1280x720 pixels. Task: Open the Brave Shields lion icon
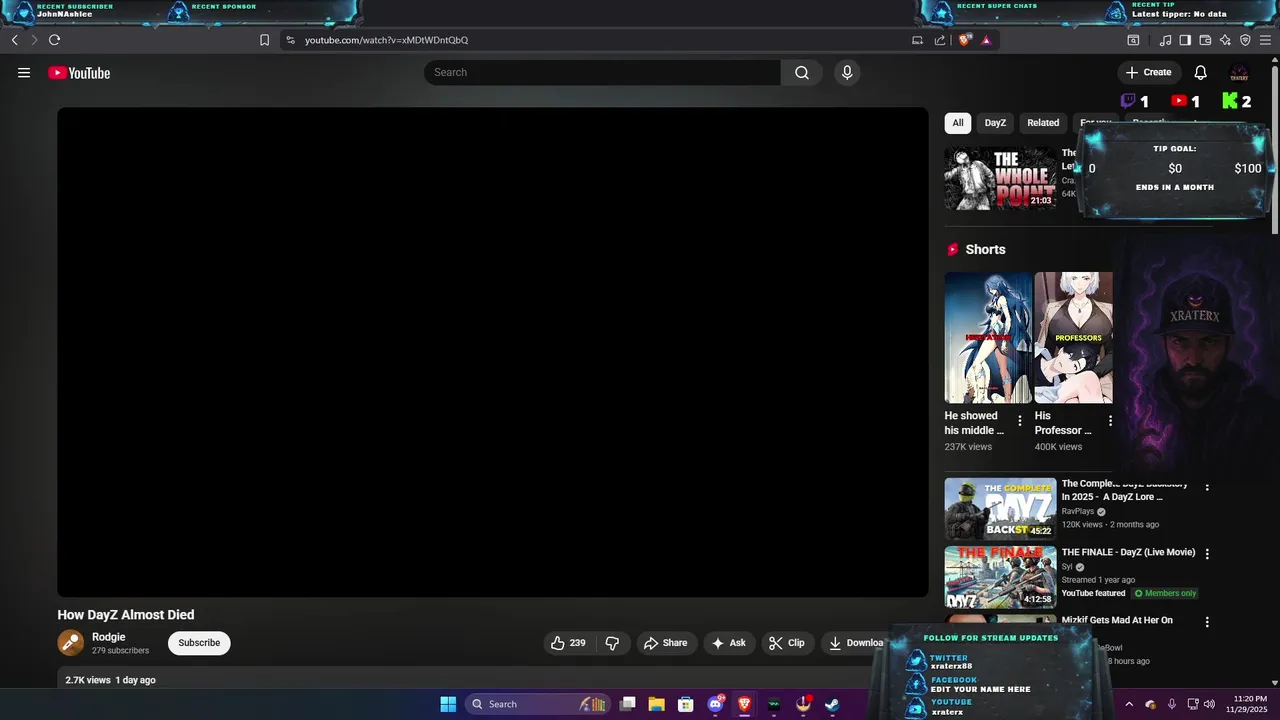tap(965, 40)
